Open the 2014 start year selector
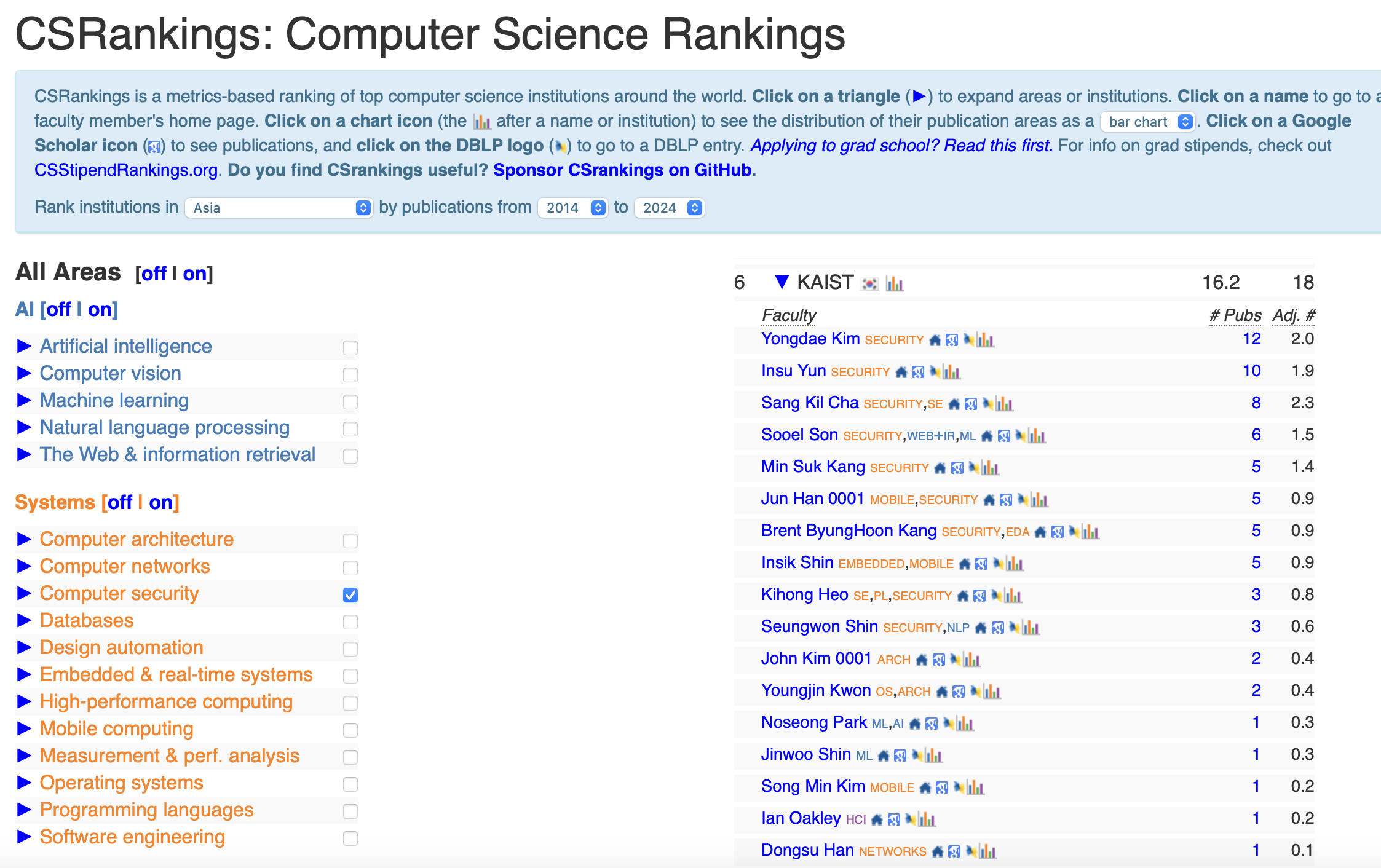The image size is (1381, 868). (572, 208)
